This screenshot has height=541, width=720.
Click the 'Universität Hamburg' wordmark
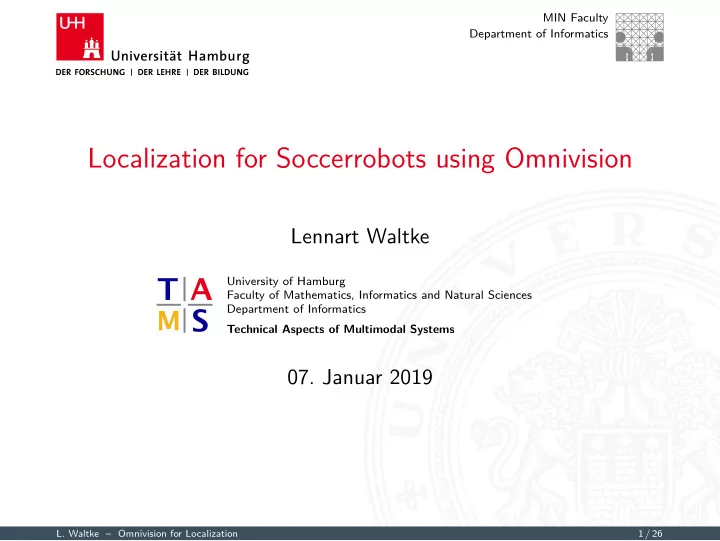coord(180,56)
